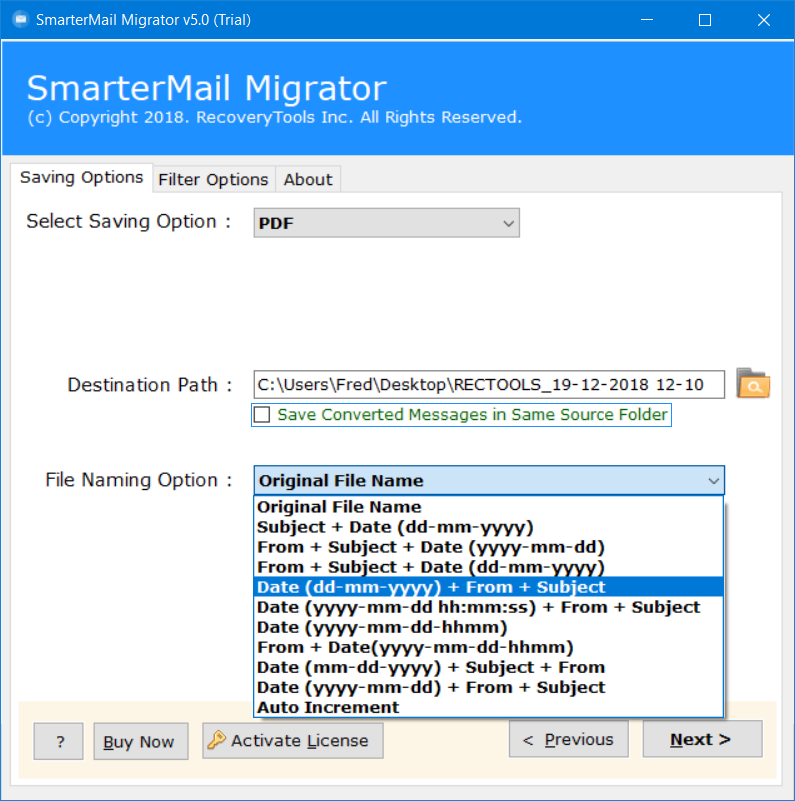The height and width of the screenshot is (801, 795).
Task: Close the SmarterMail Migrator window
Action: [763, 20]
